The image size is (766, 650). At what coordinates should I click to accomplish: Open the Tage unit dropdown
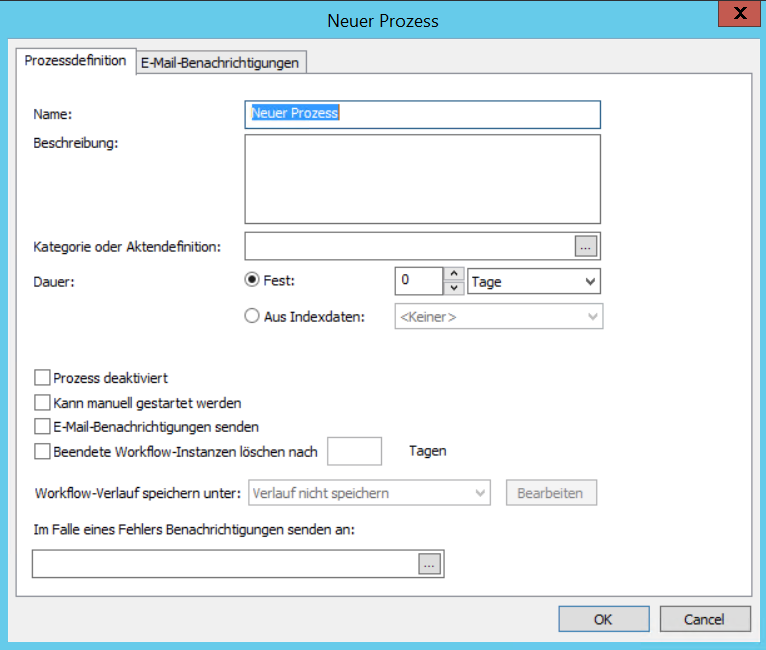click(x=534, y=281)
